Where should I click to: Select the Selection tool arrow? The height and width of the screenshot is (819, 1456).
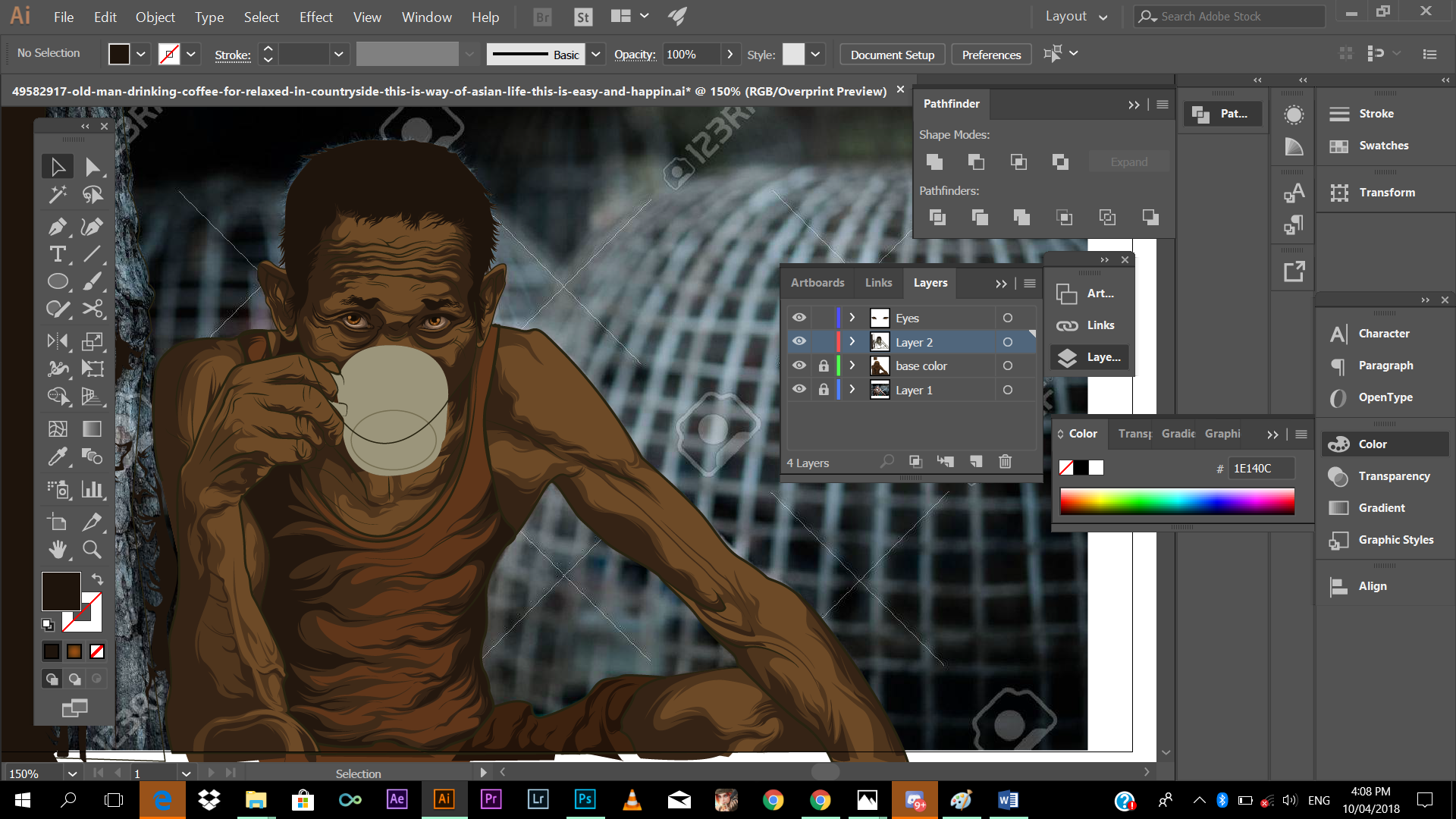pos(58,167)
